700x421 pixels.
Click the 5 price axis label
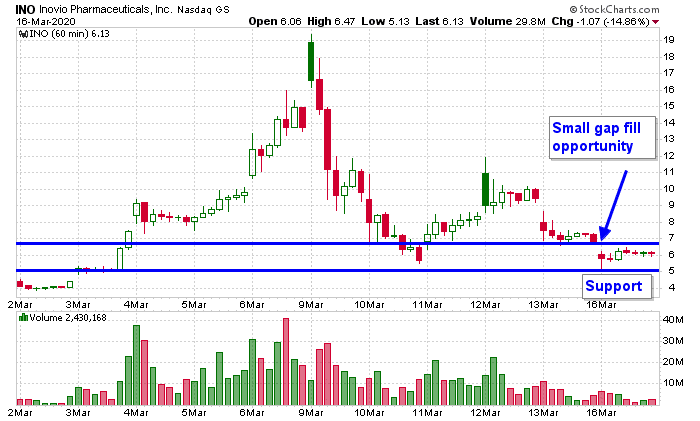coord(671,271)
